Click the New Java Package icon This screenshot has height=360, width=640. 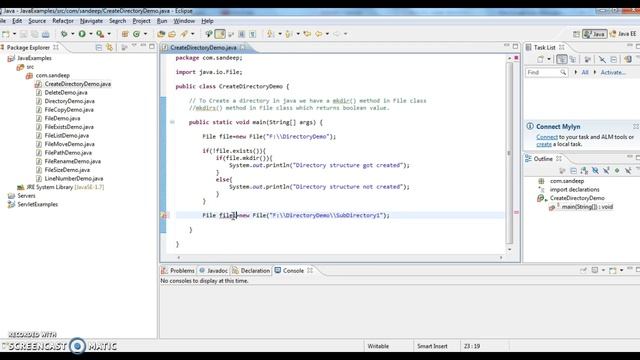click(x=125, y=34)
